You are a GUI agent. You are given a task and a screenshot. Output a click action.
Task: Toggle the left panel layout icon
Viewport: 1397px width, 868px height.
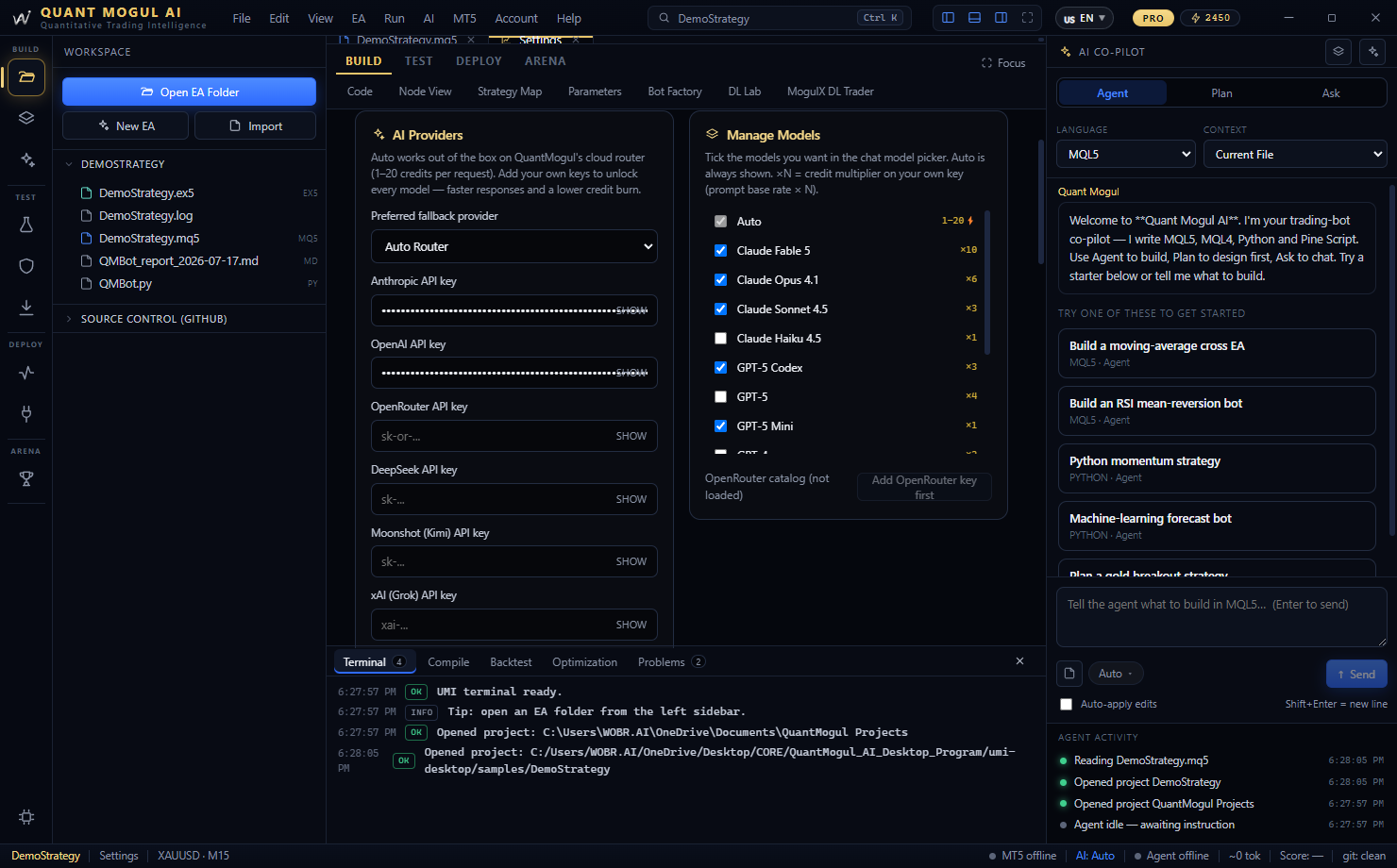(948, 18)
